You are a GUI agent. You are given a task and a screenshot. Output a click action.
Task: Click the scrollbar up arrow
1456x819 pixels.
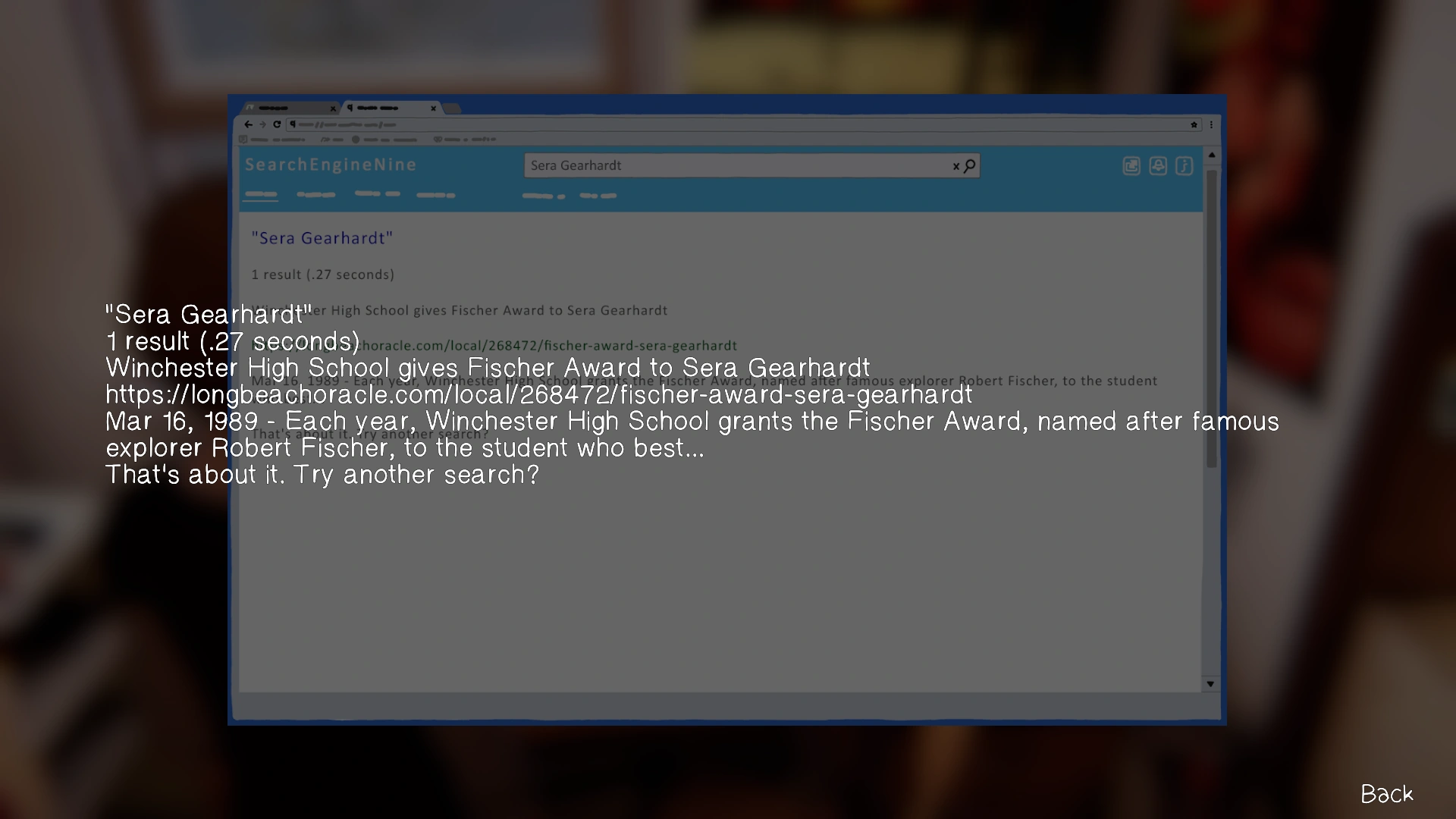click(x=1211, y=155)
